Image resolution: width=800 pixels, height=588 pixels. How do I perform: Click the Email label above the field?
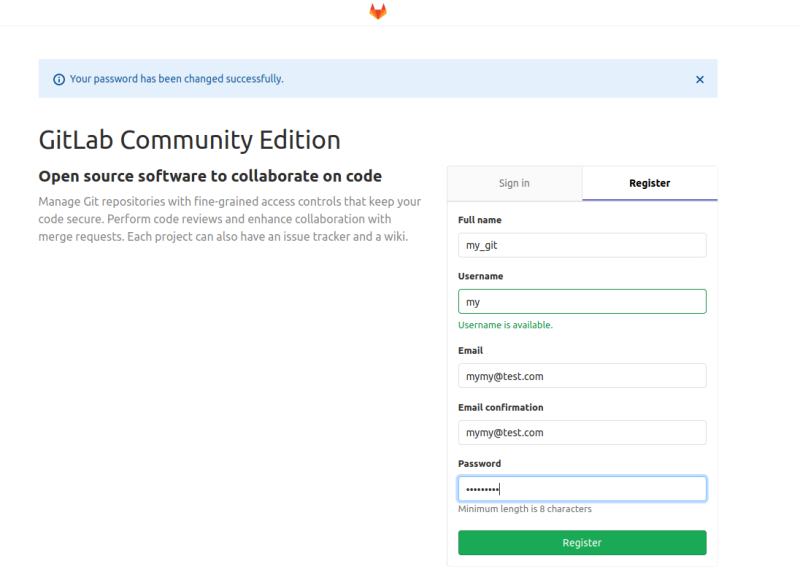[470, 350]
